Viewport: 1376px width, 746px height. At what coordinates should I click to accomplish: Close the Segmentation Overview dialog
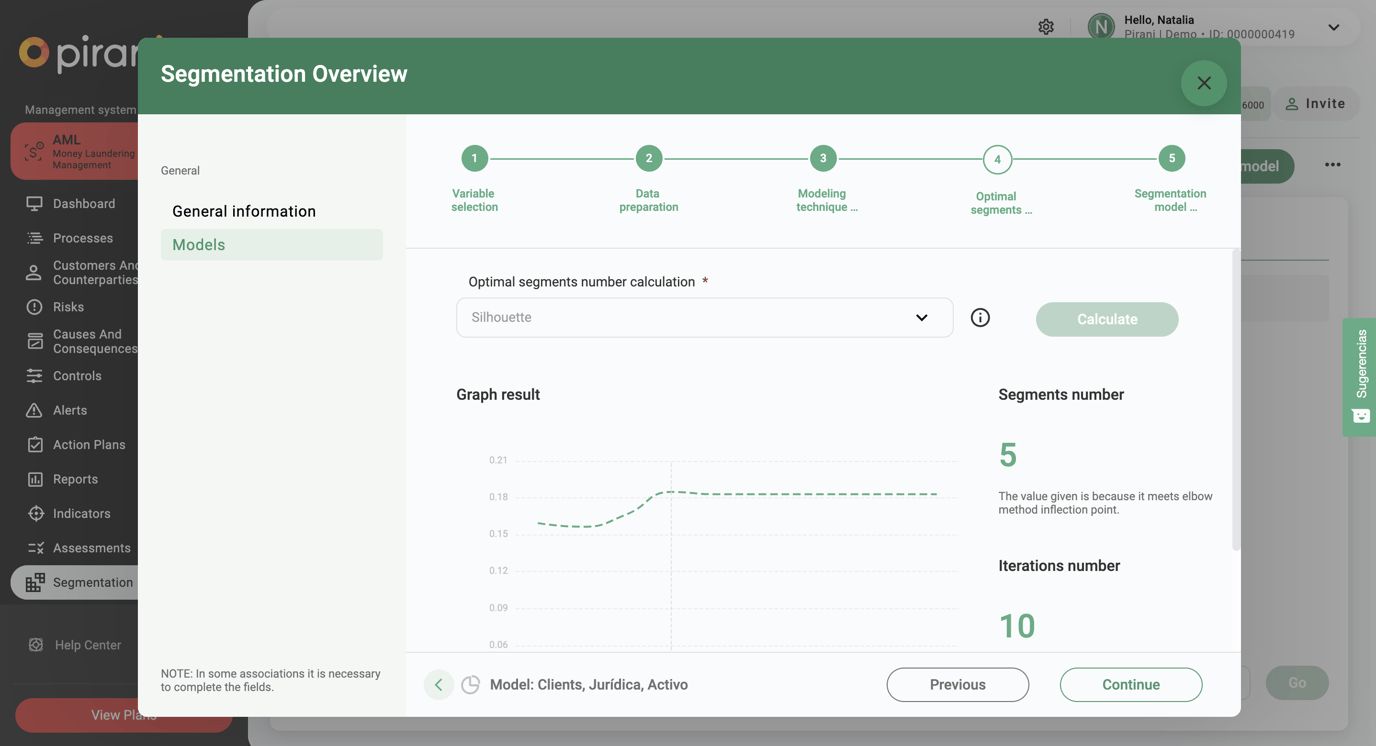click(1203, 83)
